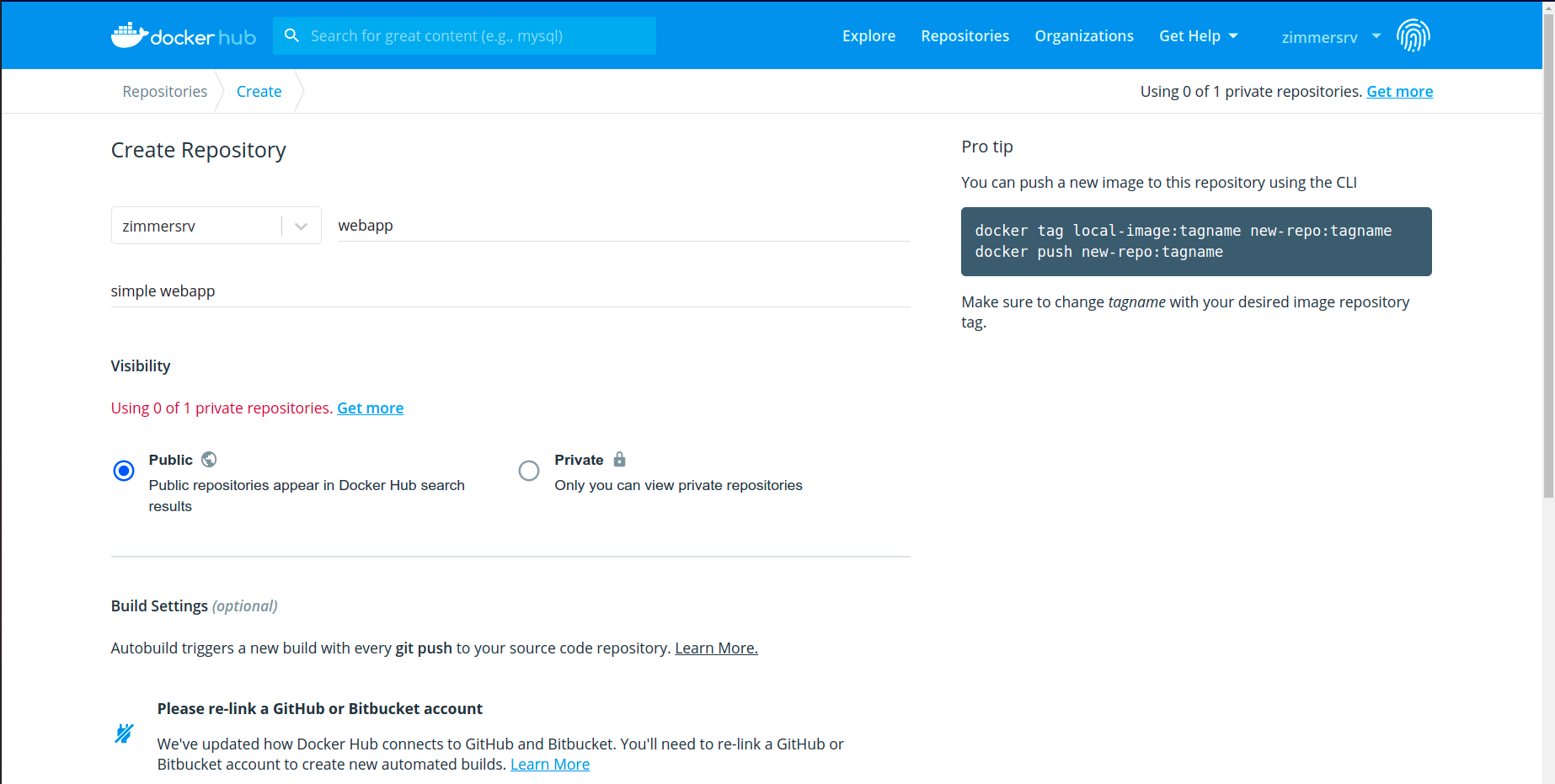Select the Private visibility radio button
The height and width of the screenshot is (784, 1555).
pos(529,471)
